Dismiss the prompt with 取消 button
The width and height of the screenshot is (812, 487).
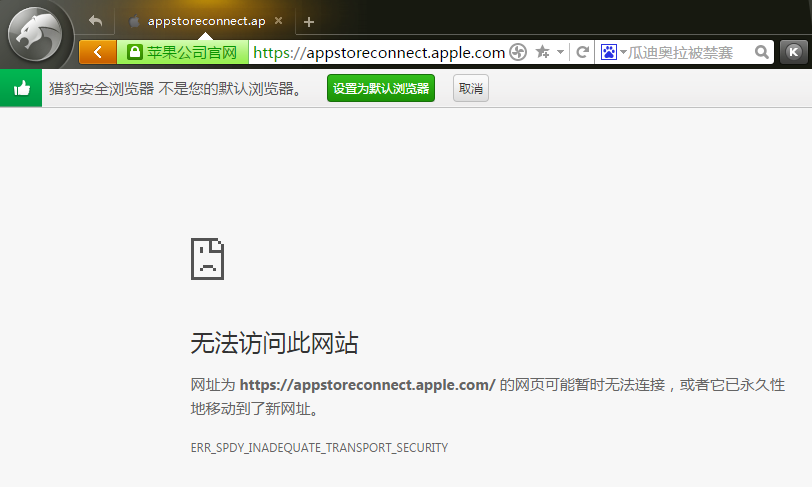point(471,88)
